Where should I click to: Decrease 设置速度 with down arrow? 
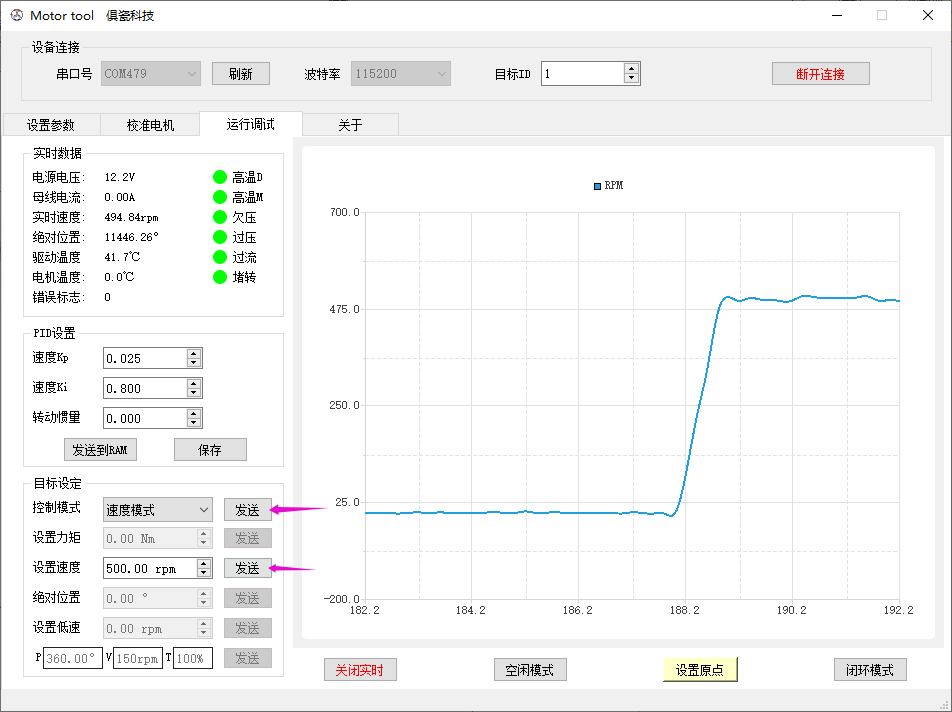(x=204, y=573)
